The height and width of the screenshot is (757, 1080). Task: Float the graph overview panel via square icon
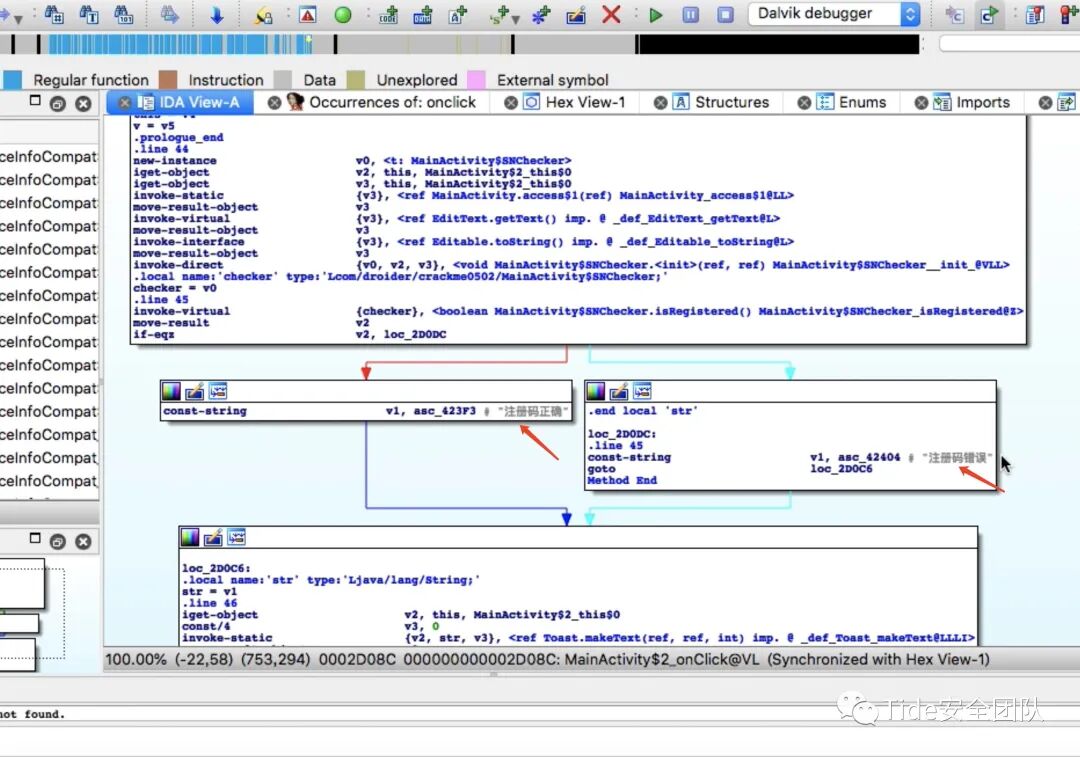click(x=35, y=538)
